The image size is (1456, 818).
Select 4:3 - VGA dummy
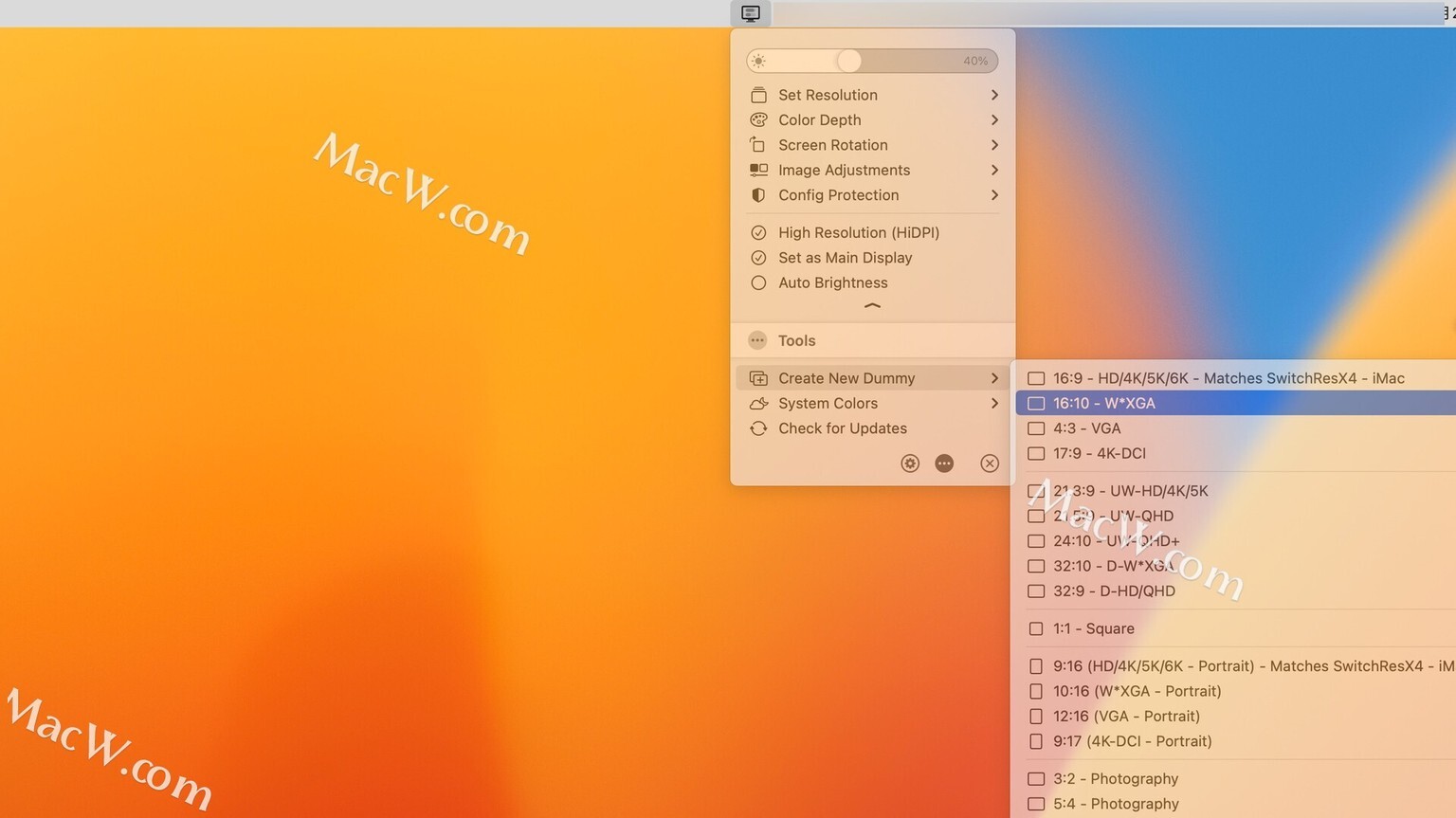coord(1236,428)
